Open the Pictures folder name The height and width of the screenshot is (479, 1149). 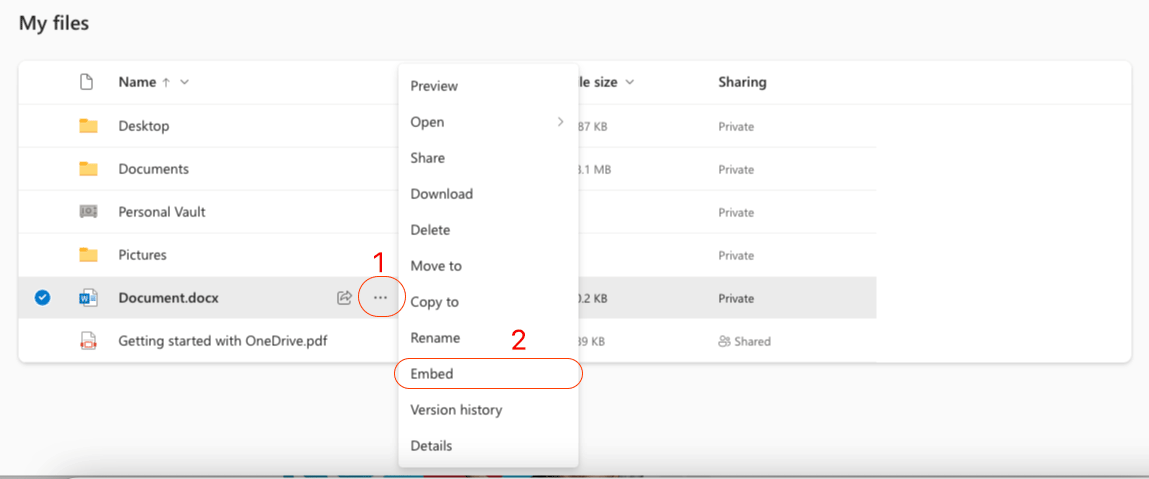coord(143,255)
